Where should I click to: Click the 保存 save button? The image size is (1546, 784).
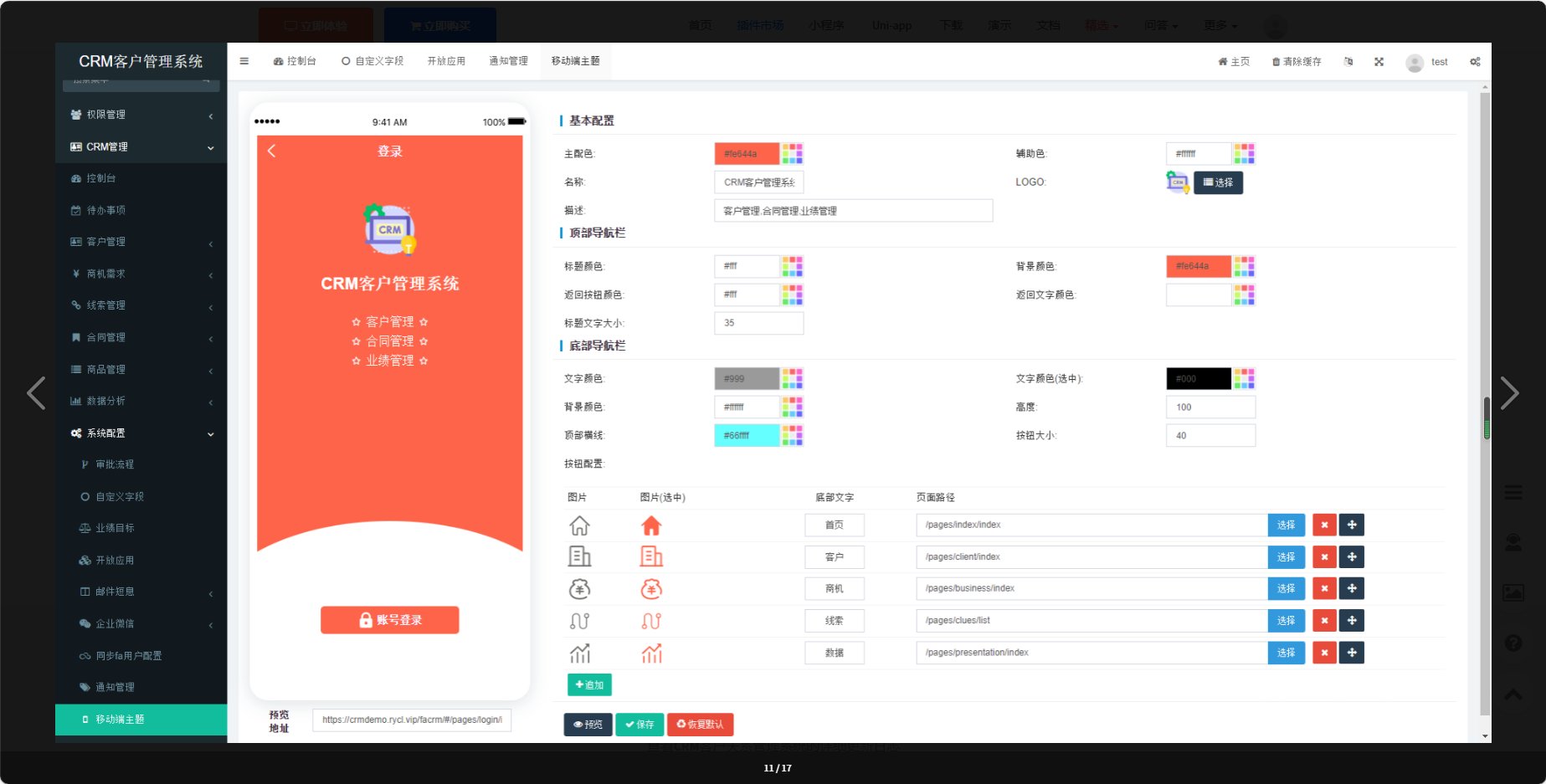coord(639,725)
